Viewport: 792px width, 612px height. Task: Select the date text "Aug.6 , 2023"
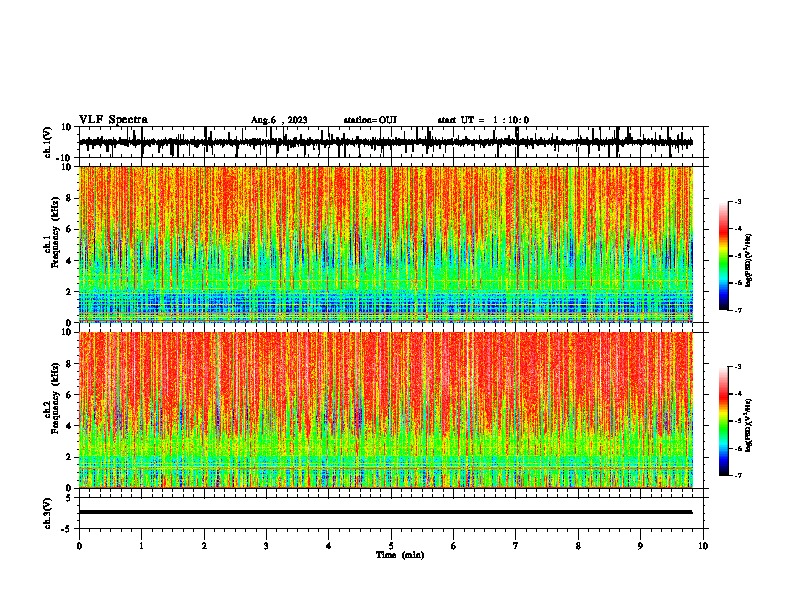point(279,120)
